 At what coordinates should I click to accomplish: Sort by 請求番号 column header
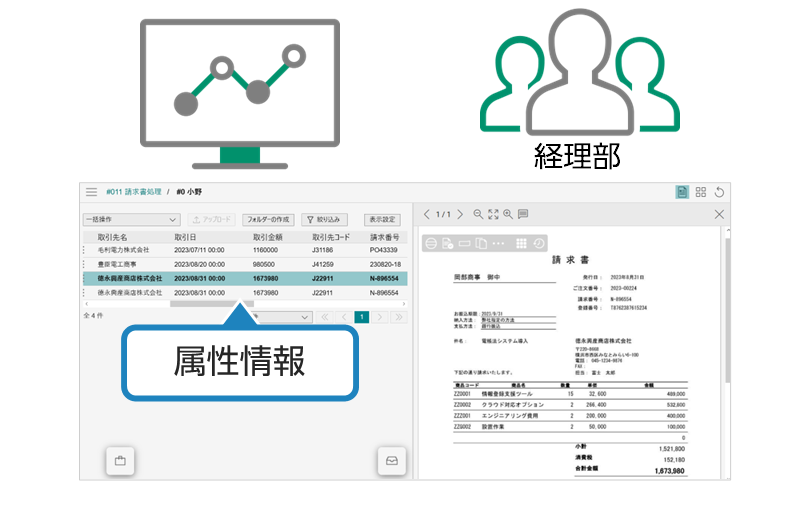click(384, 237)
